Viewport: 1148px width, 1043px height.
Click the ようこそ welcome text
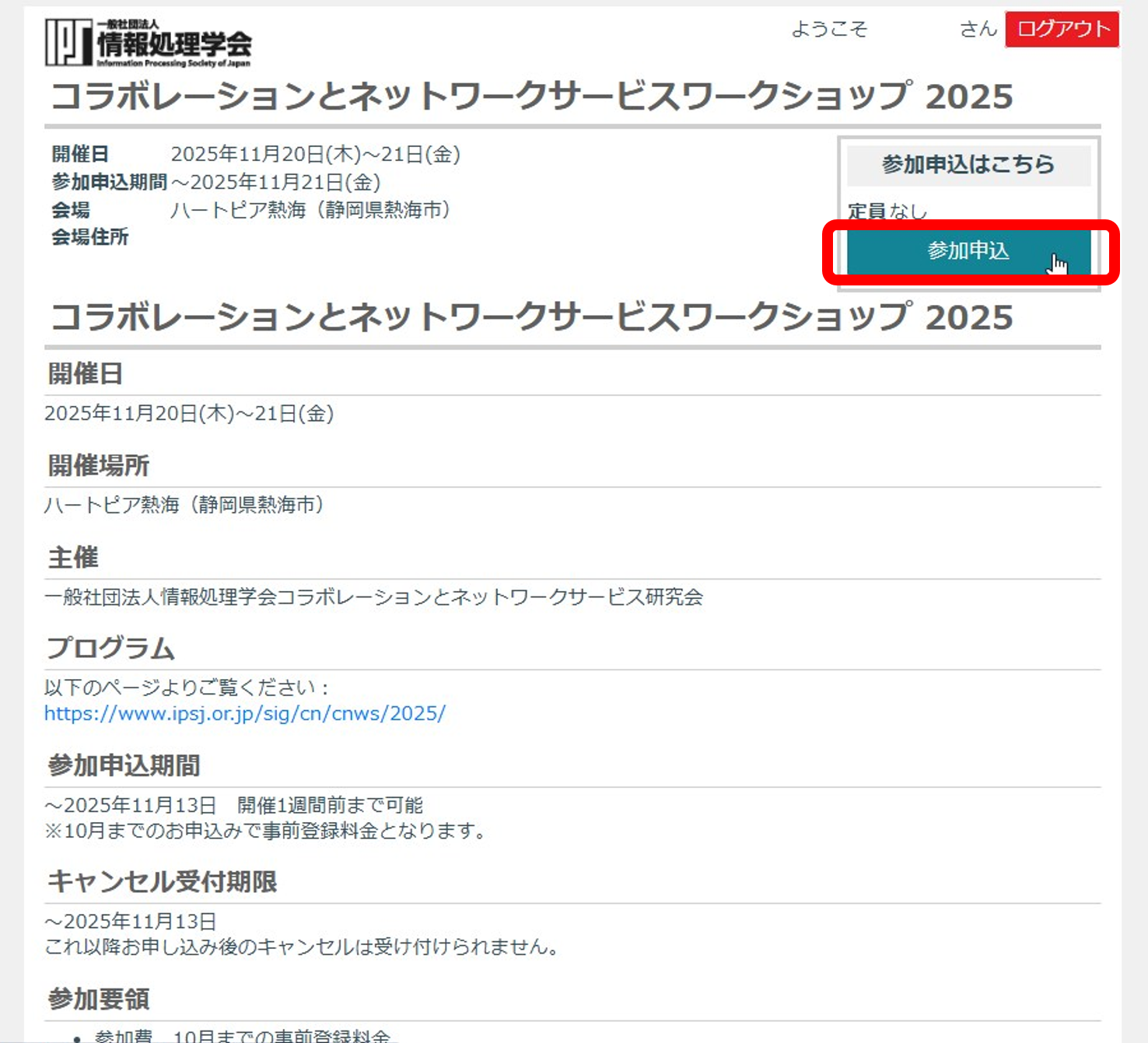click(x=829, y=30)
